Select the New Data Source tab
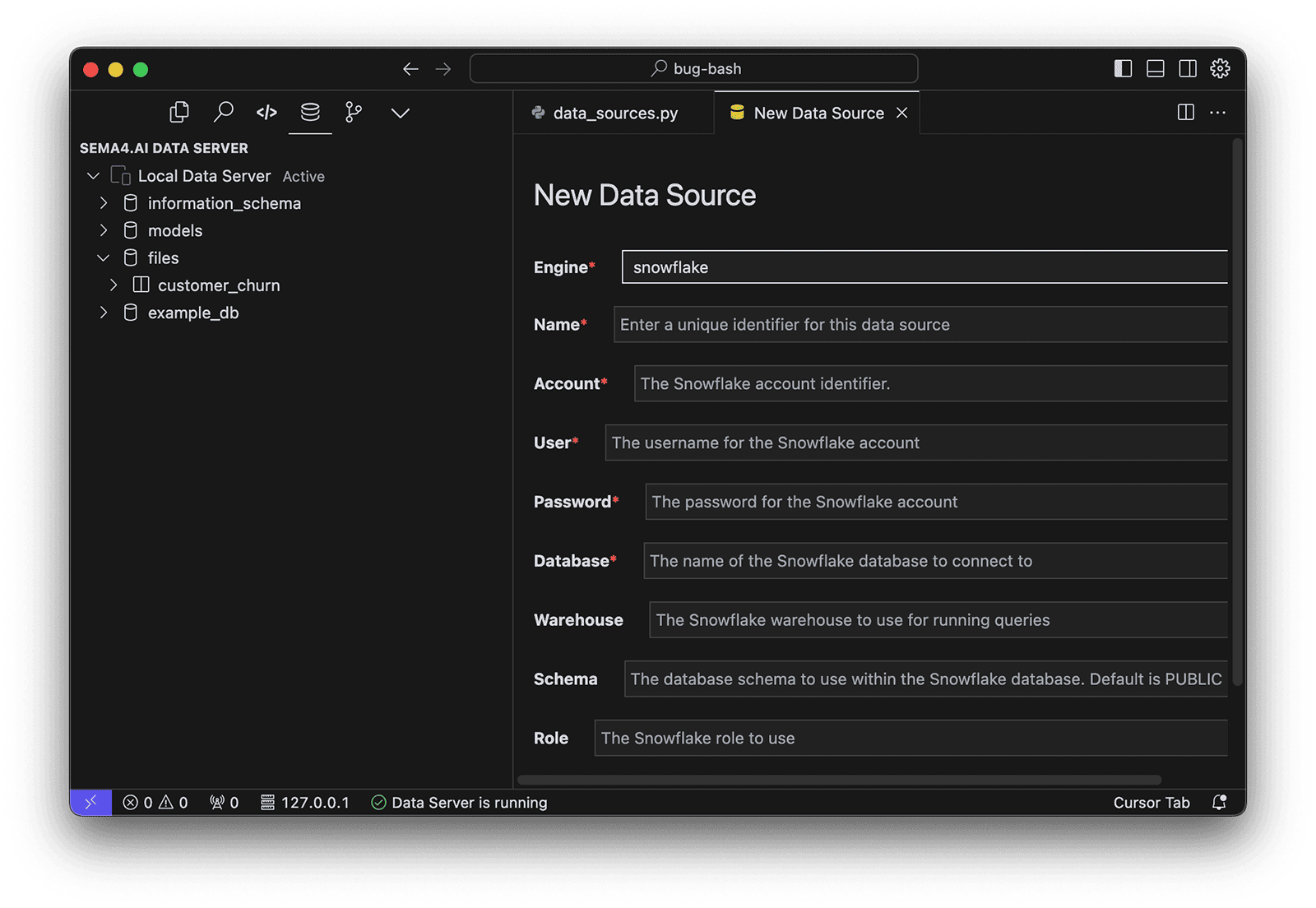The image size is (1316, 908). [x=818, y=113]
